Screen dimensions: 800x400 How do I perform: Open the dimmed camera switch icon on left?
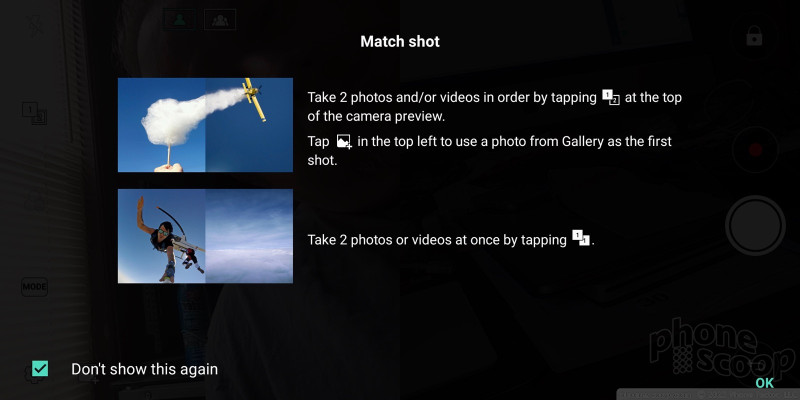click(35, 202)
